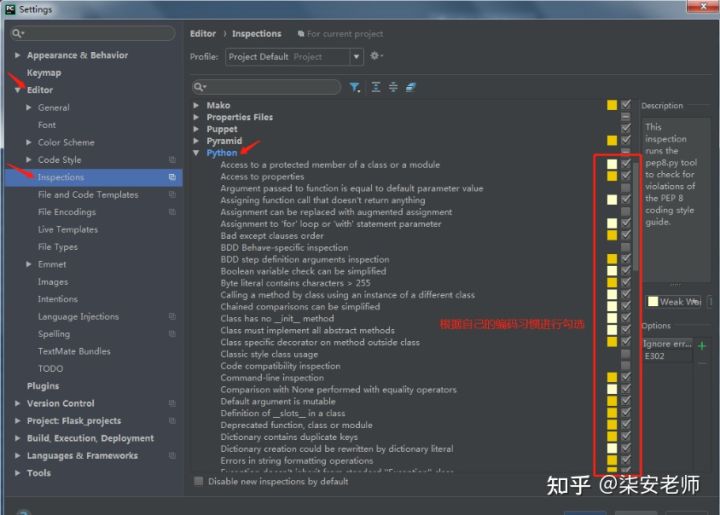Select the E302 ignored error entry
This screenshot has width=720, height=515.
click(654, 356)
